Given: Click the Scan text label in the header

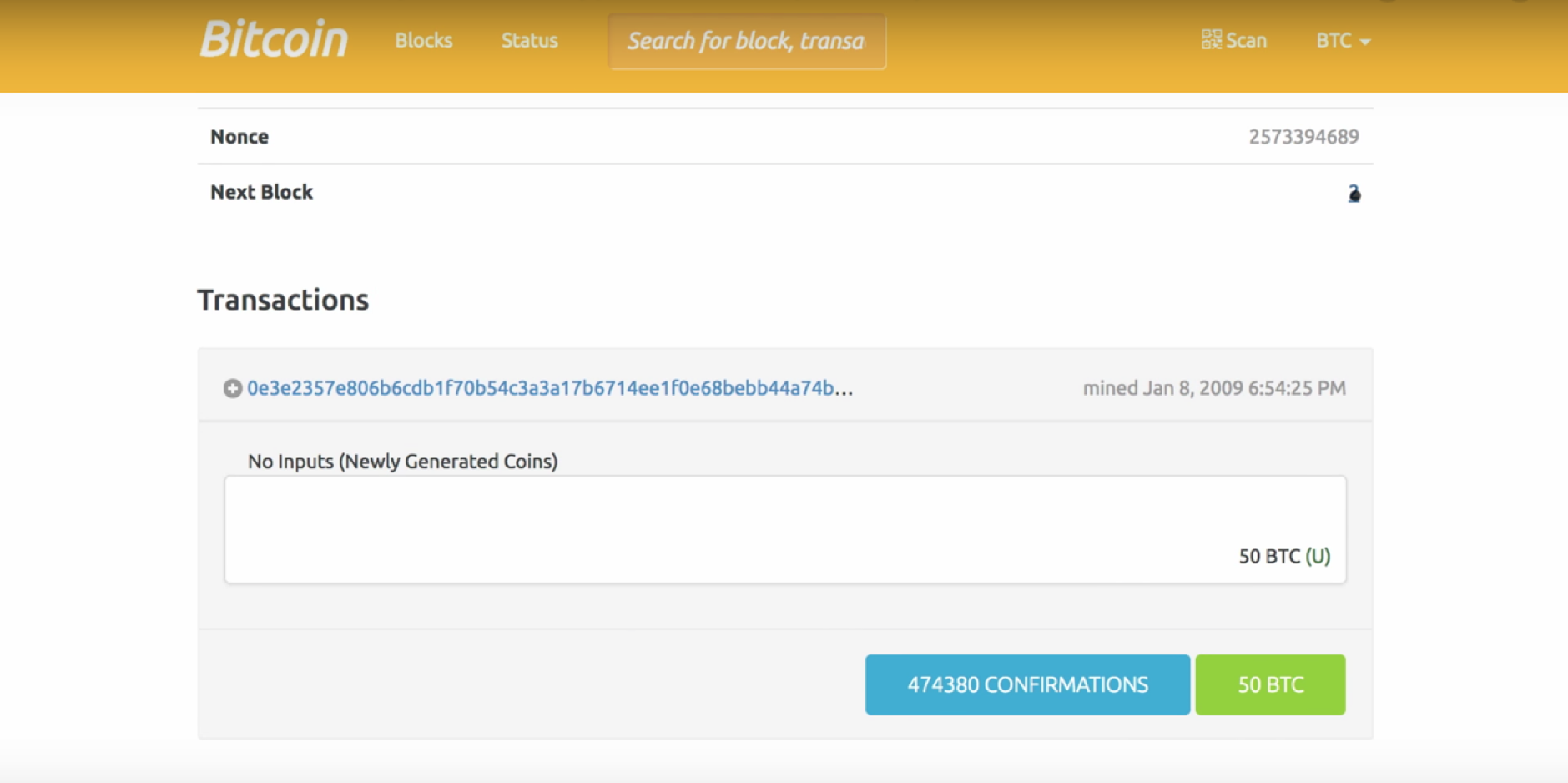Looking at the screenshot, I should (1247, 40).
